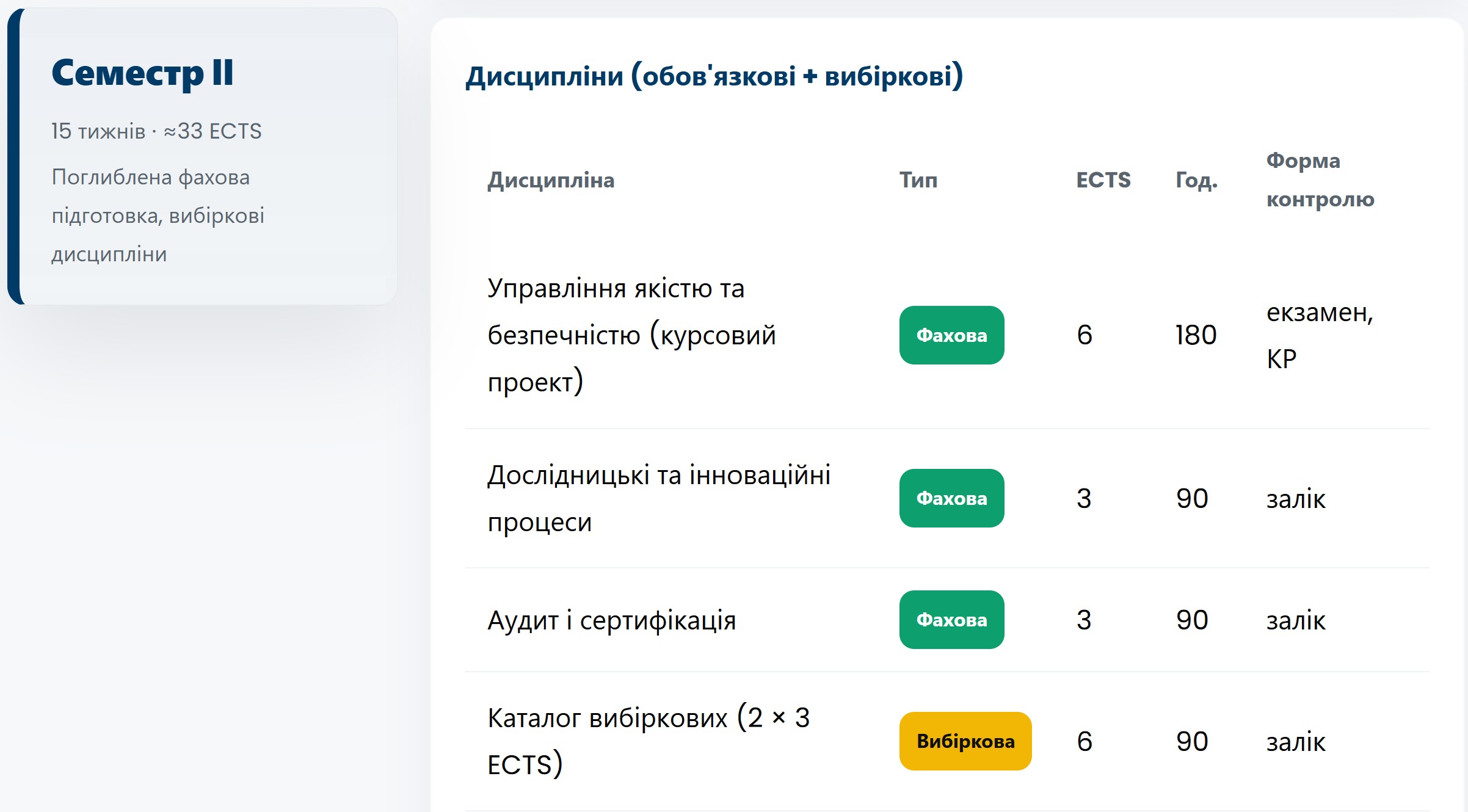Click the Фахова badge for Управління якістю
The height and width of the screenshot is (812, 1468).
[951, 335]
